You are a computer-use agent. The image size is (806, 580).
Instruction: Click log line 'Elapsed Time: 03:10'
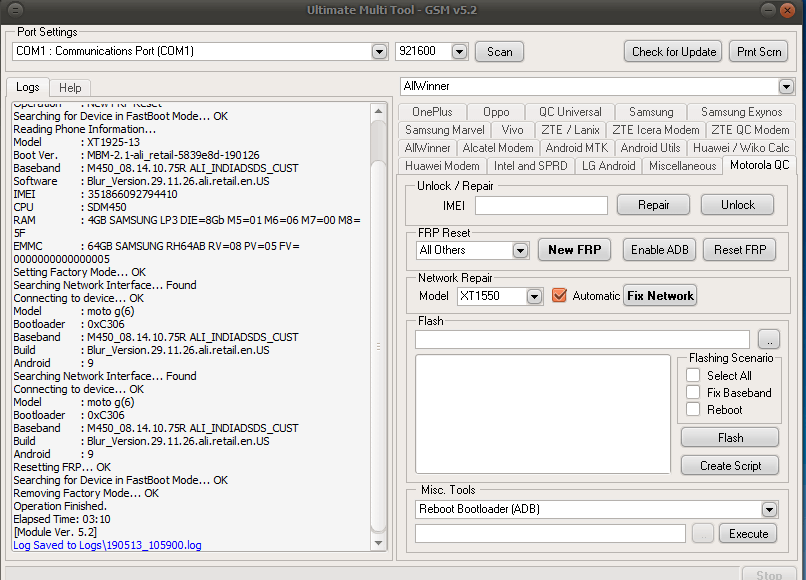click(62, 519)
